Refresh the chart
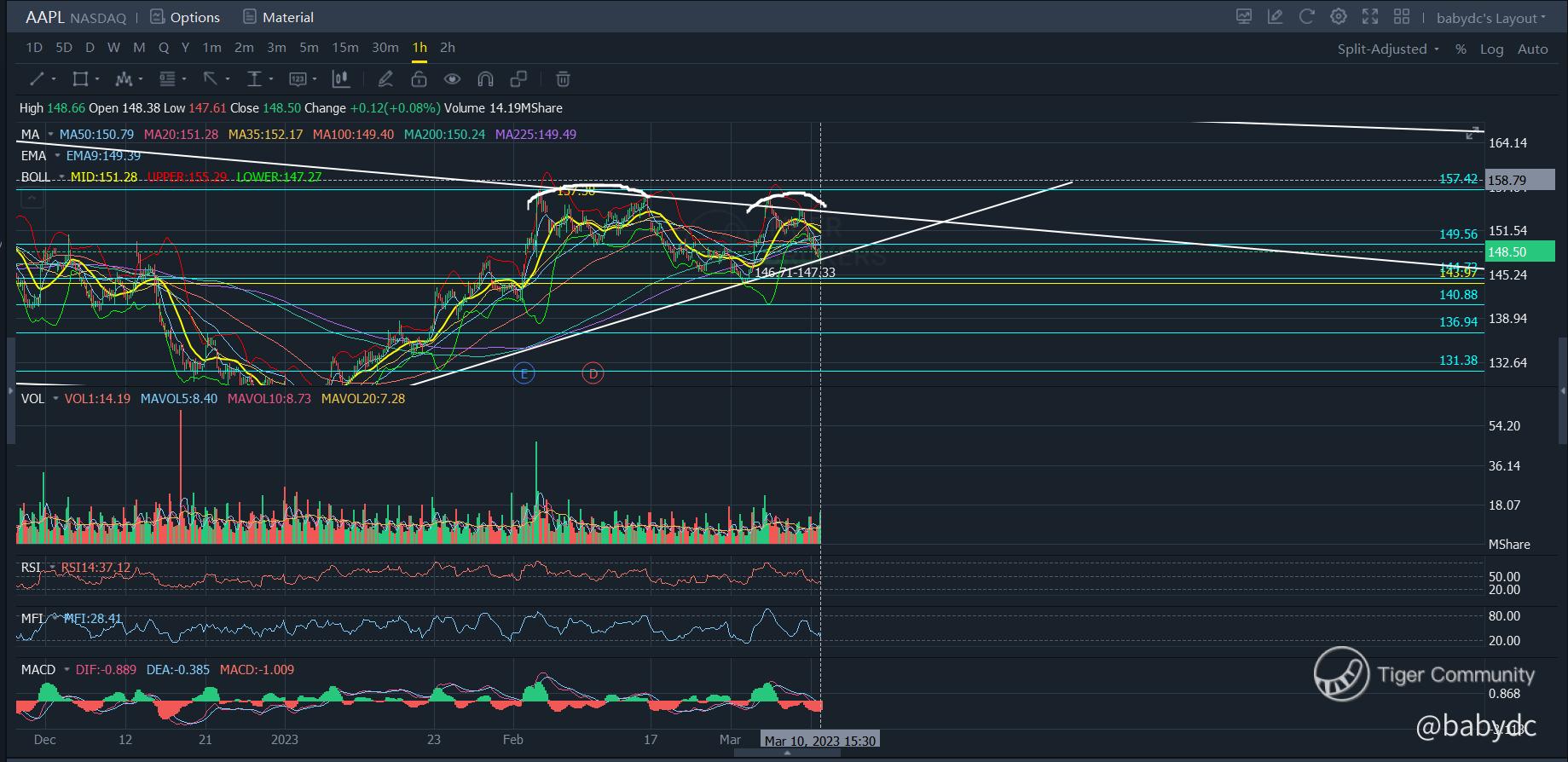 pyautogui.click(x=1306, y=16)
